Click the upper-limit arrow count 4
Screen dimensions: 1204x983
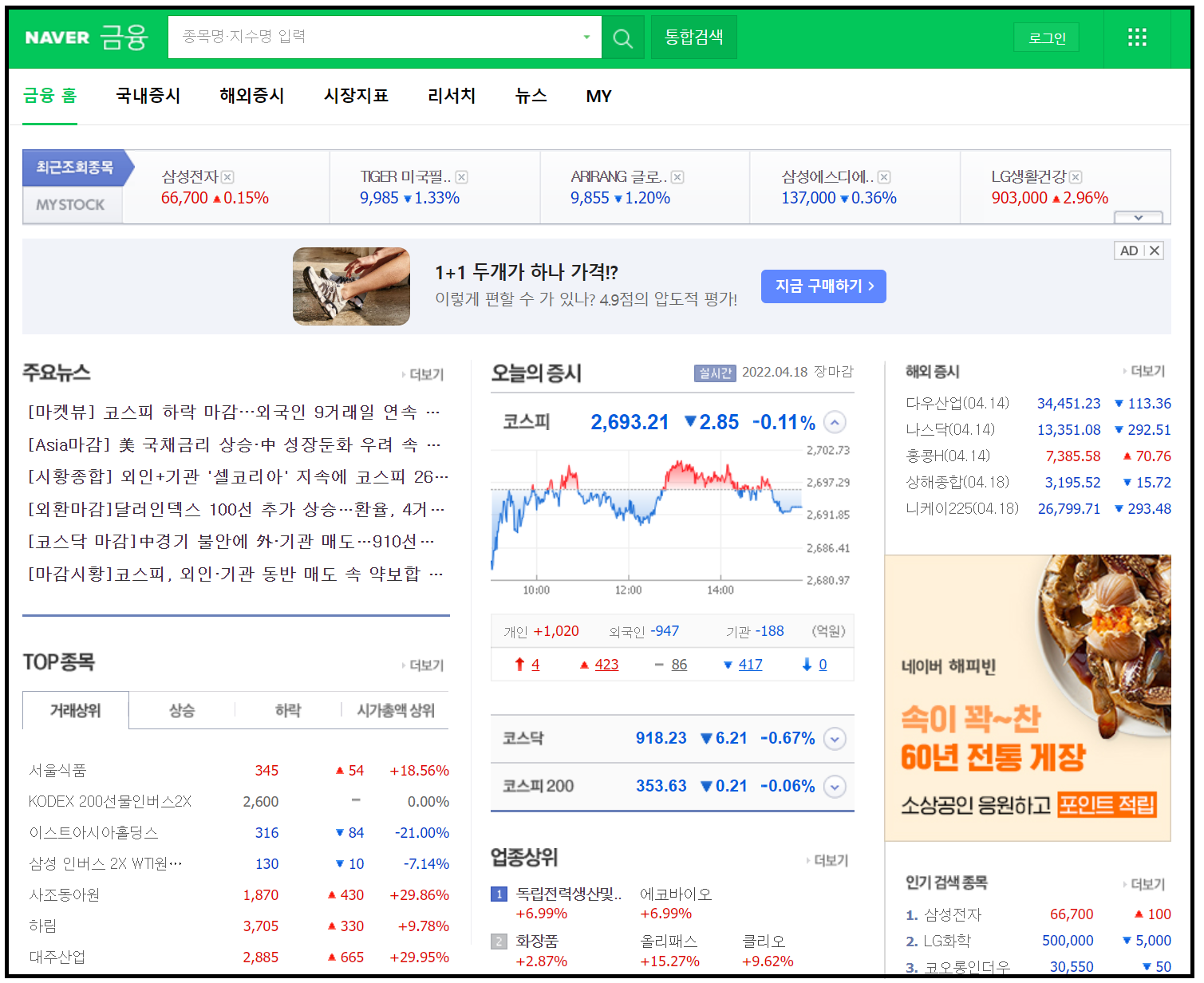point(535,665)
